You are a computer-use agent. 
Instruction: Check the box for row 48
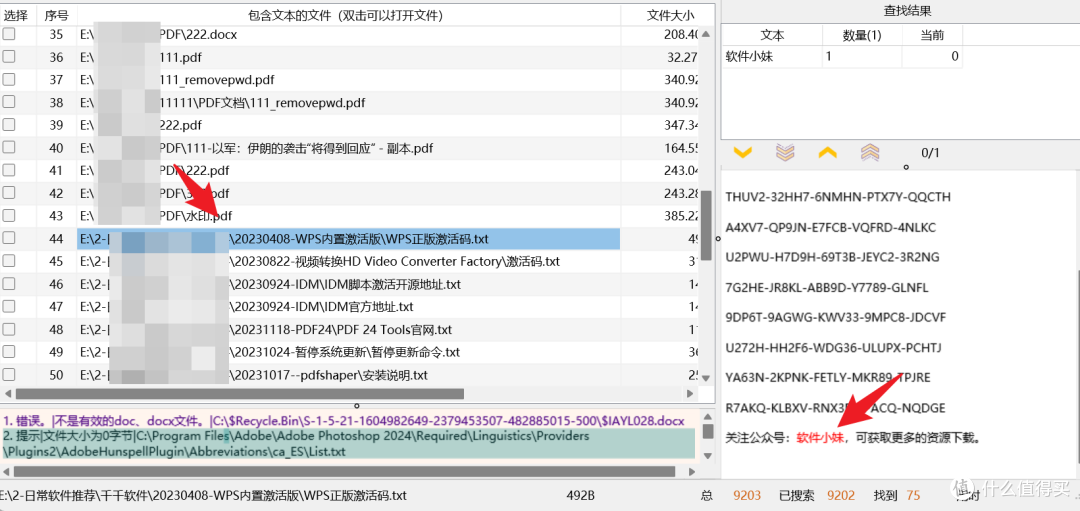tap(8, 330)
